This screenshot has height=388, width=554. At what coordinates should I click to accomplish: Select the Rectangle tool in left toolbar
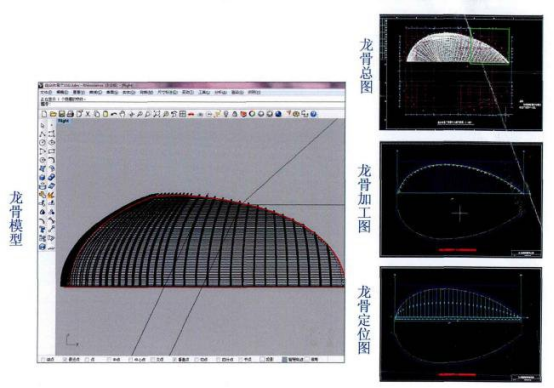[52, 151]
